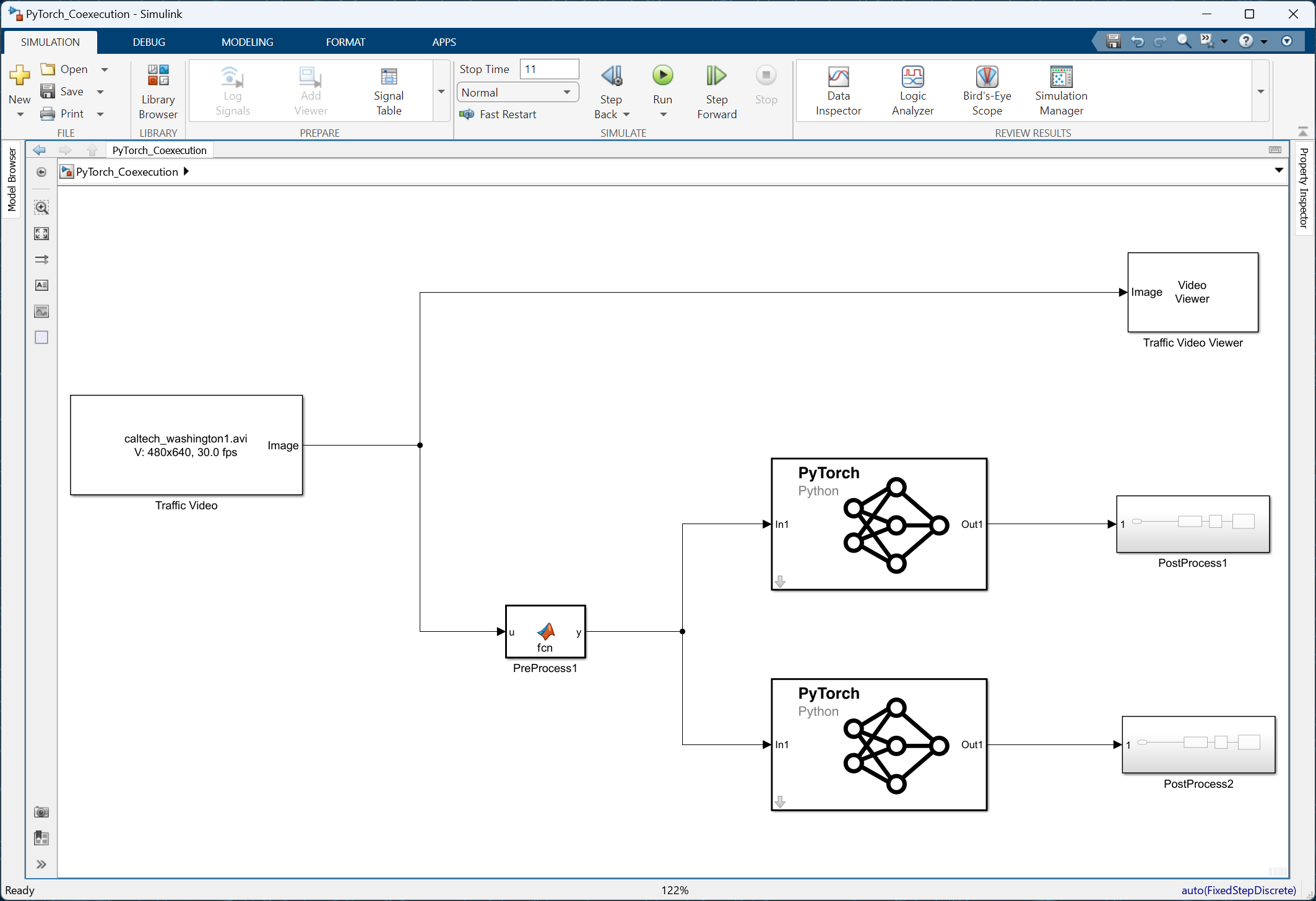The width and height of the screenshot is (1316, 901).
Task: Switch to the APPS tab
Action: [x=444, y=42]
